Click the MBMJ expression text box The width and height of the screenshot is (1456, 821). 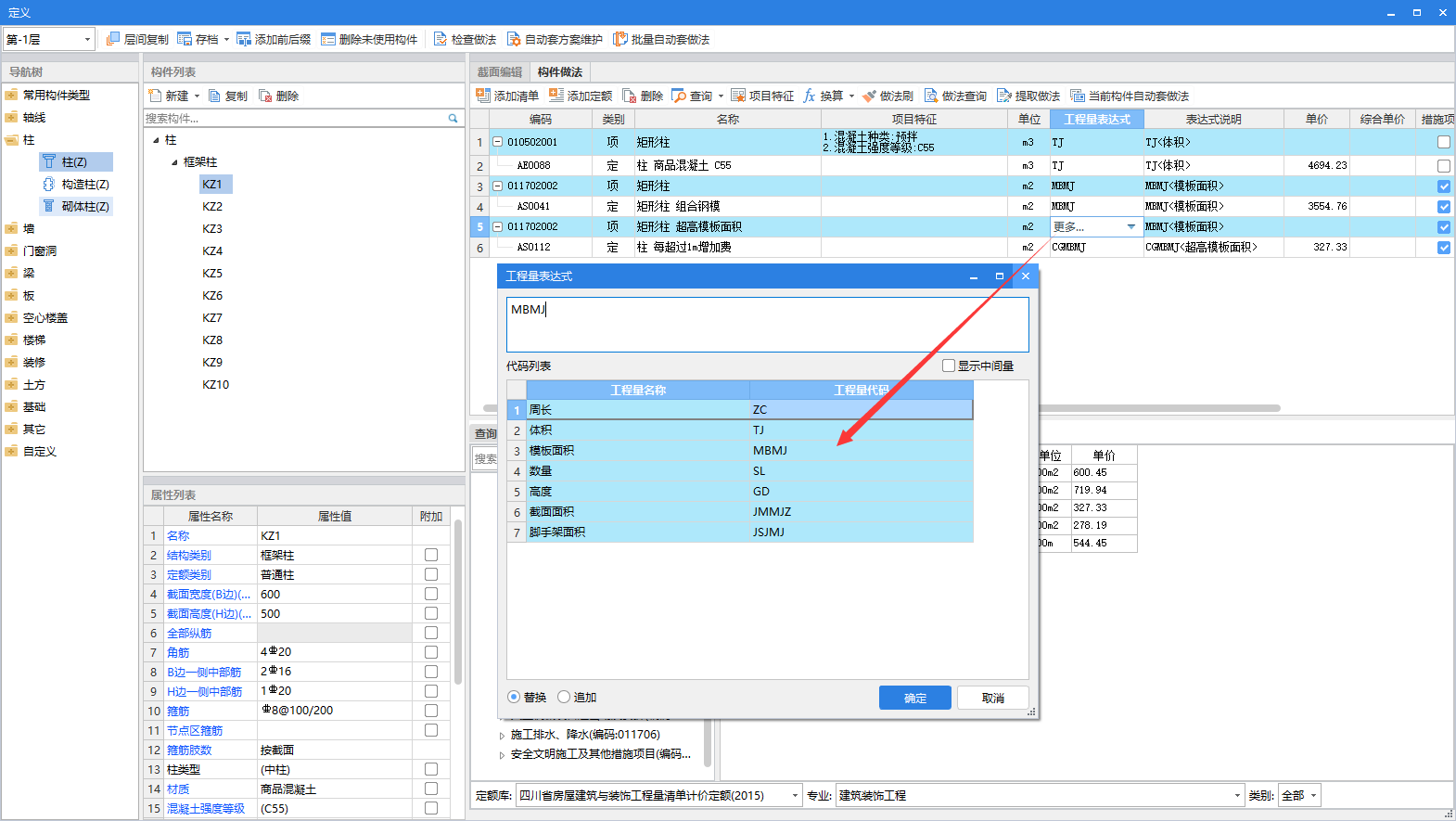(x=768, y=324)
